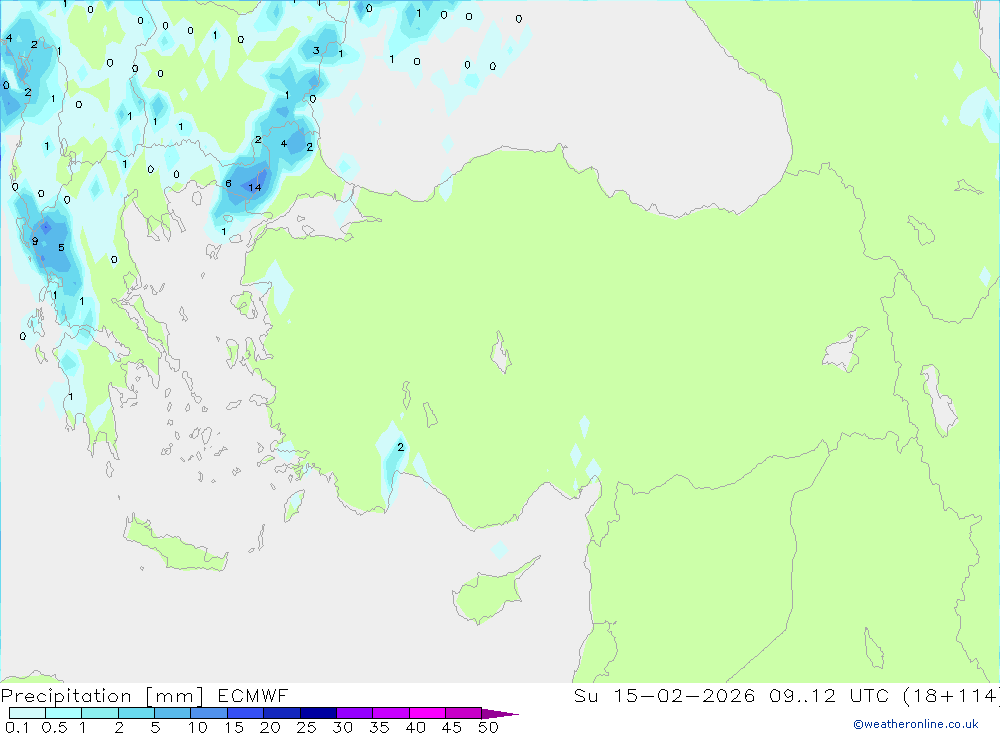This screenshot has height=733, width=1000.
Task: Click the '14' precipitation value on map
Action: point(254,187)
